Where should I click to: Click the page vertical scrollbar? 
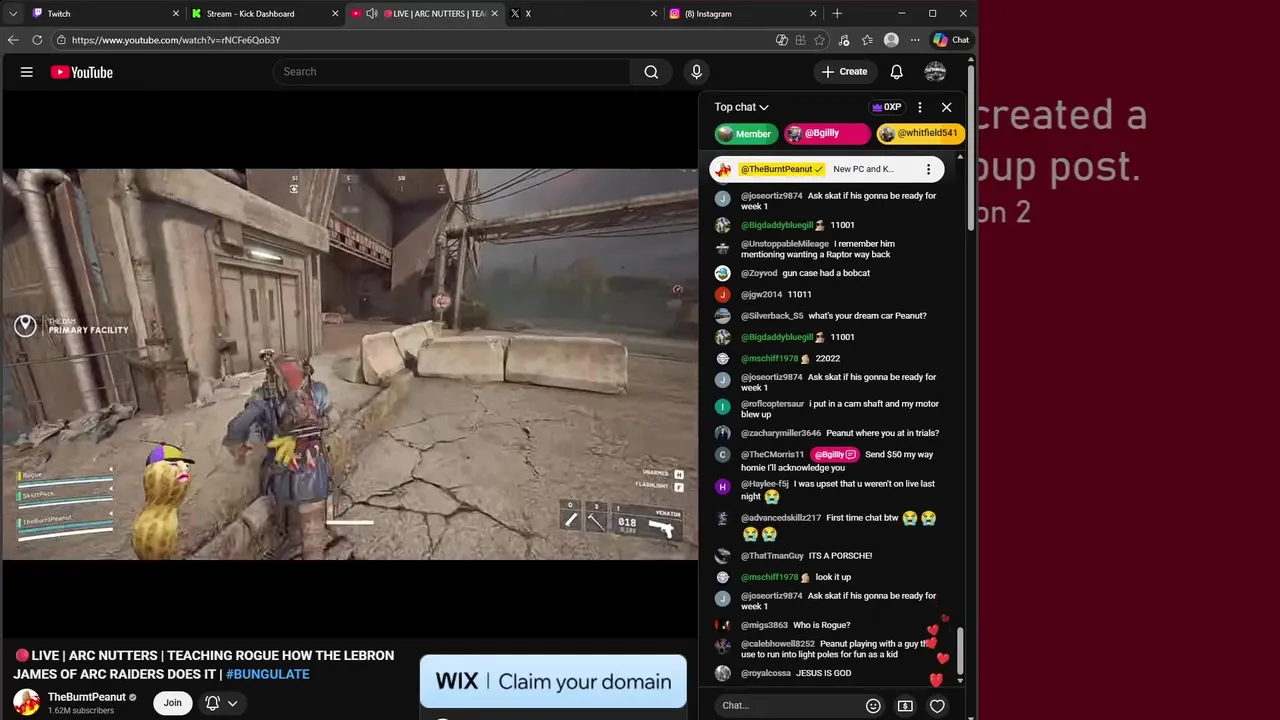[x=970, y=146]
